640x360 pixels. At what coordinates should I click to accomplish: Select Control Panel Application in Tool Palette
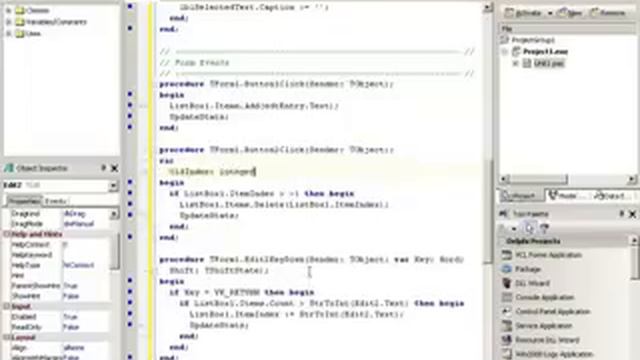552,312
